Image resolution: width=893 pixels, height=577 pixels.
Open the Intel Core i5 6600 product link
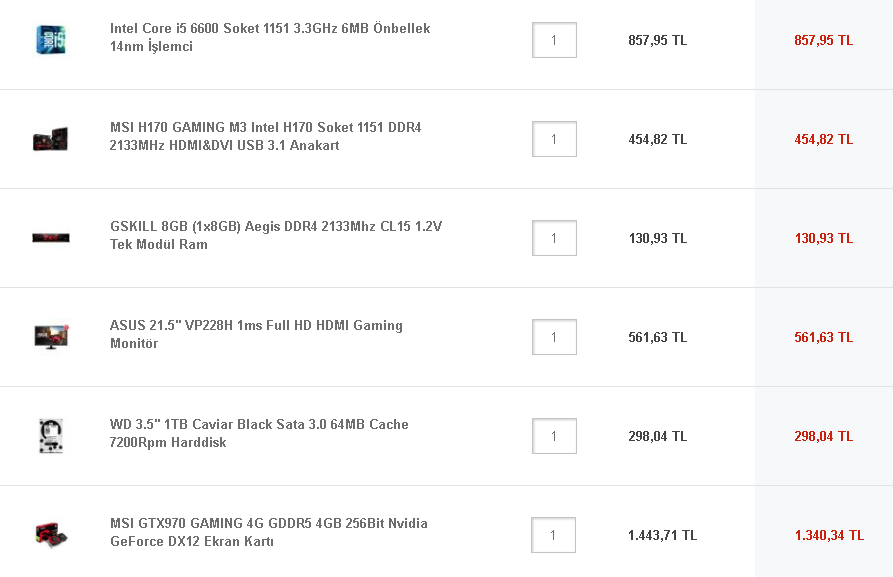[x=270, y=37]
